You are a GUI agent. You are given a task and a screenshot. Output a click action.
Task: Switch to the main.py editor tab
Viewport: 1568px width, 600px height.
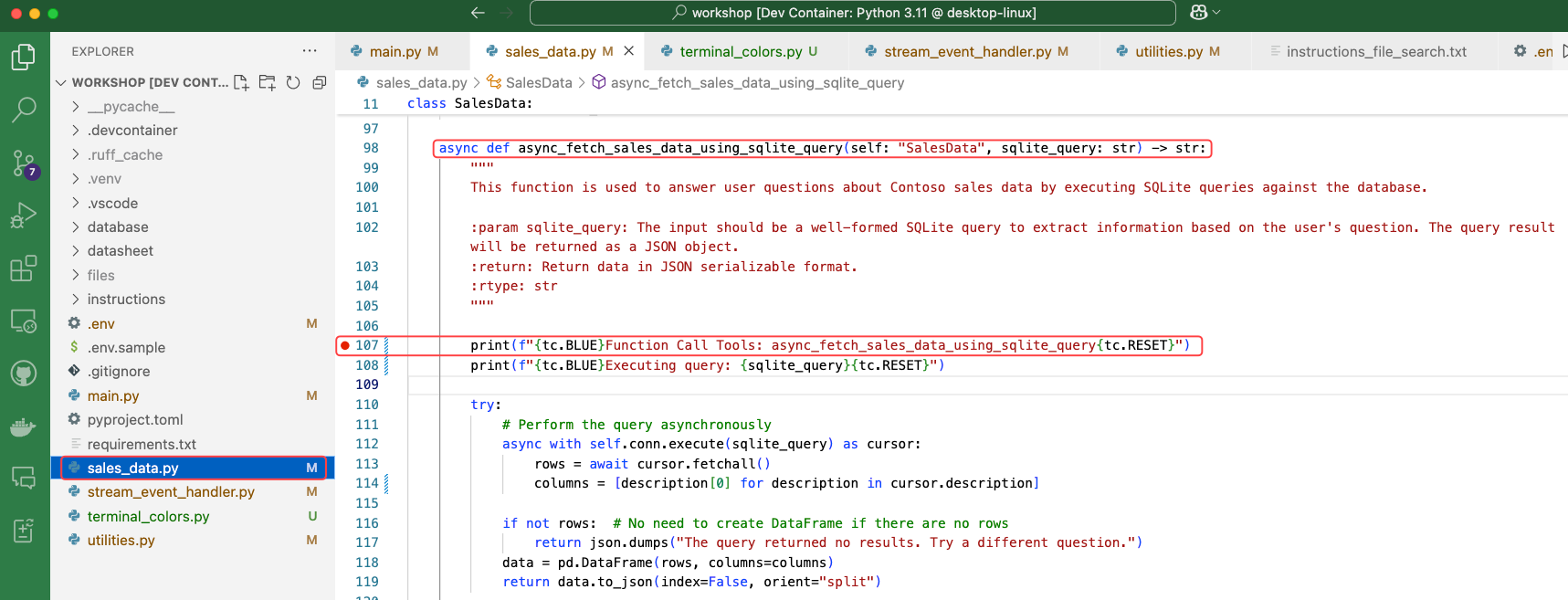click(x=395, y=52)
